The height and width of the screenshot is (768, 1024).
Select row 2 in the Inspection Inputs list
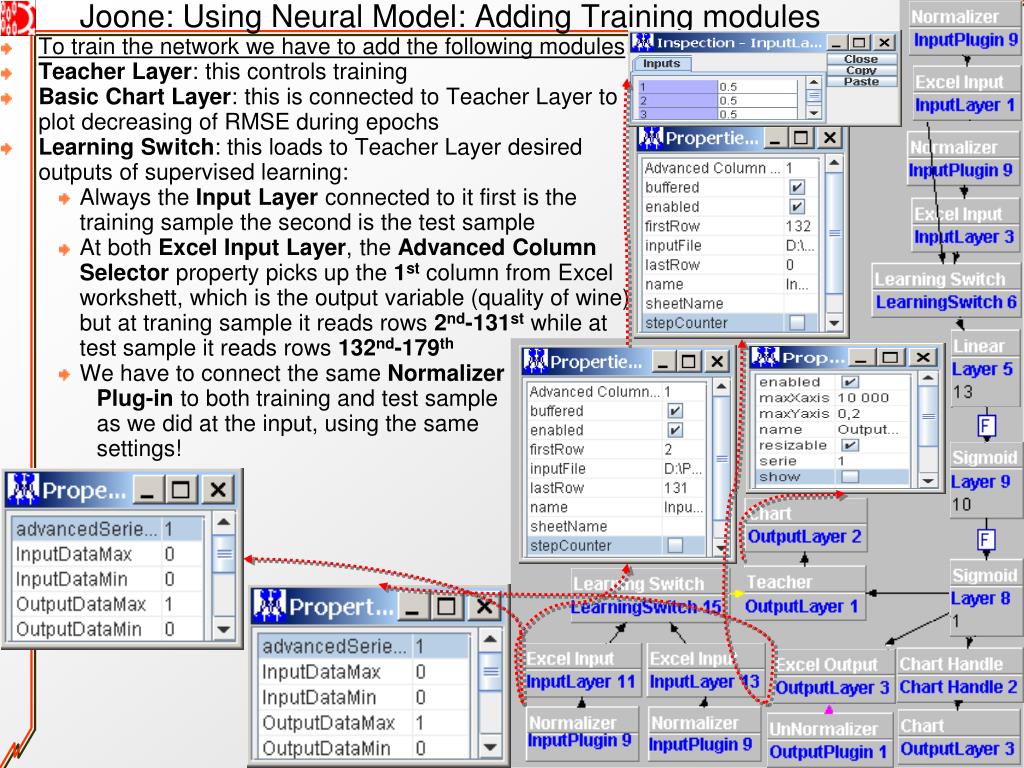click(x=717, y=101)
